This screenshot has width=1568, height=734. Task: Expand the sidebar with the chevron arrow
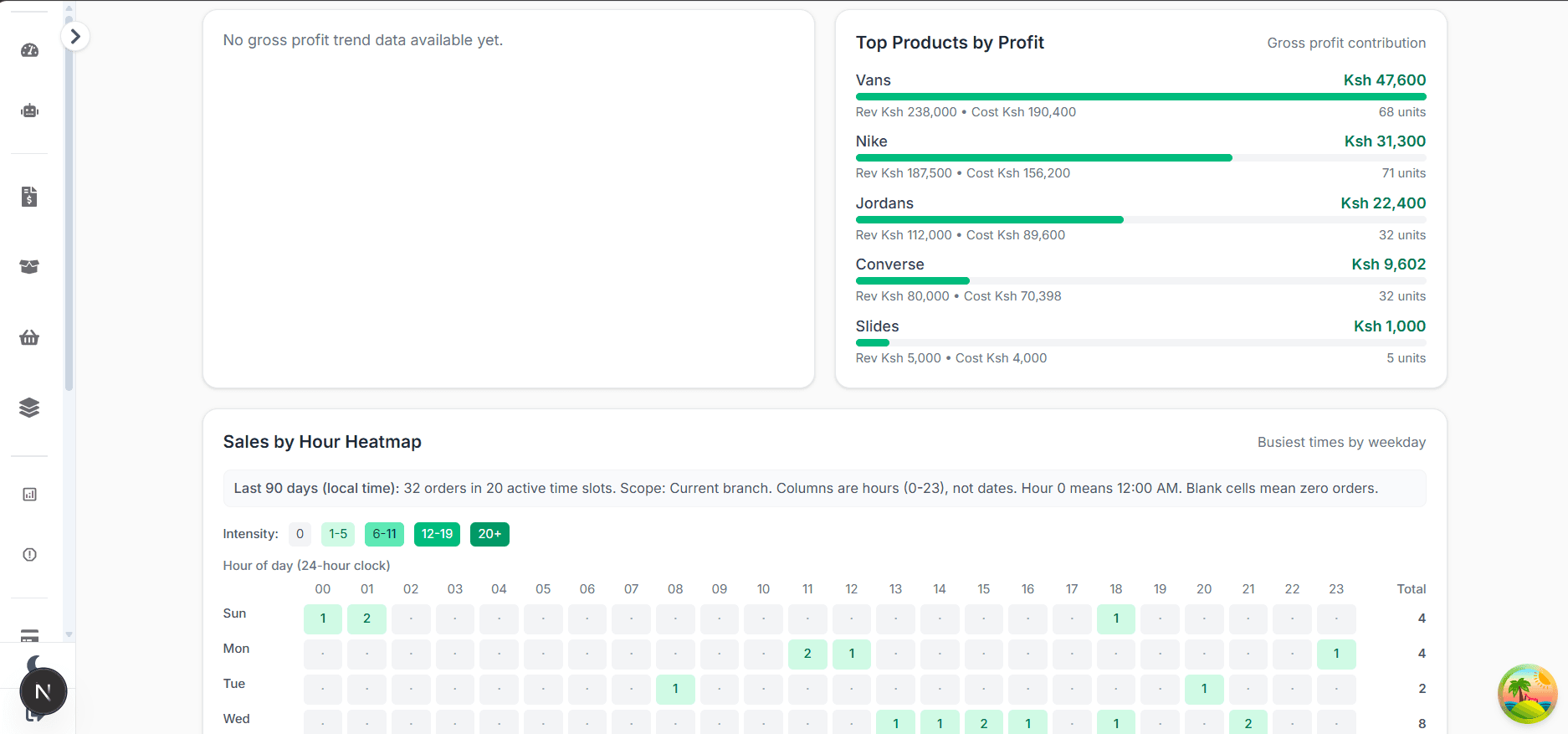(x=75, y=36)
